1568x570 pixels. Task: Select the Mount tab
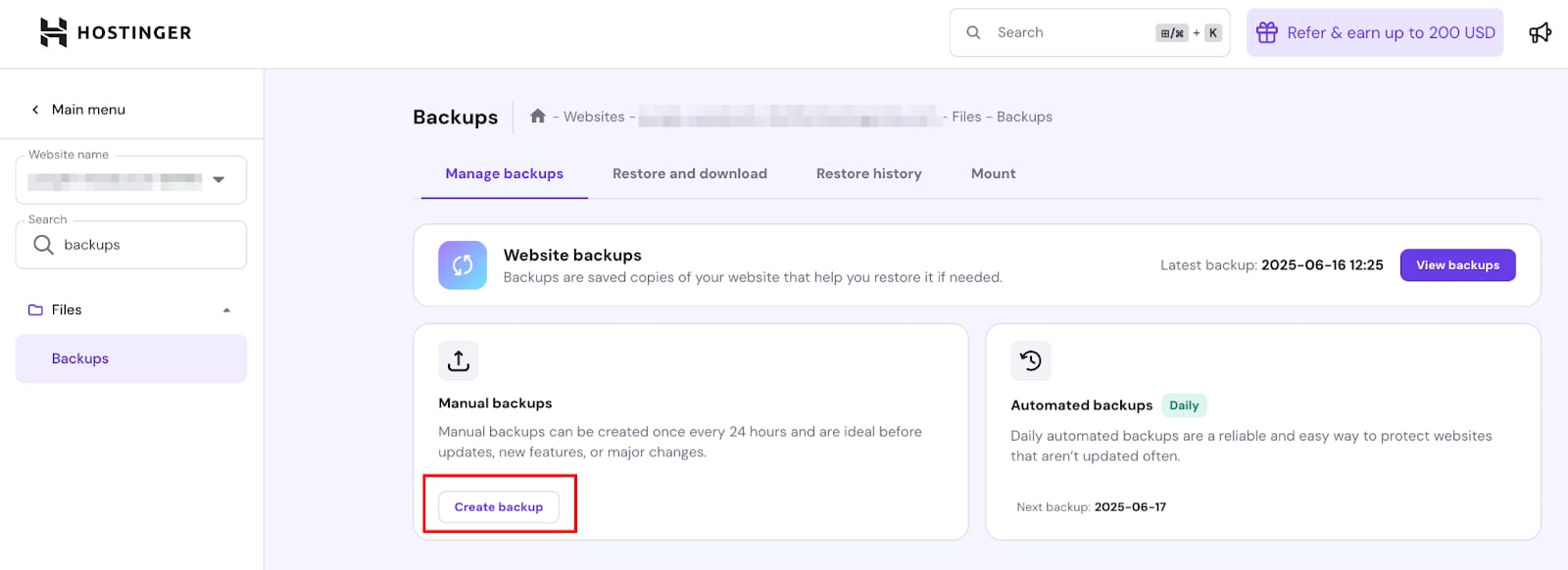(x=993, y=173)
